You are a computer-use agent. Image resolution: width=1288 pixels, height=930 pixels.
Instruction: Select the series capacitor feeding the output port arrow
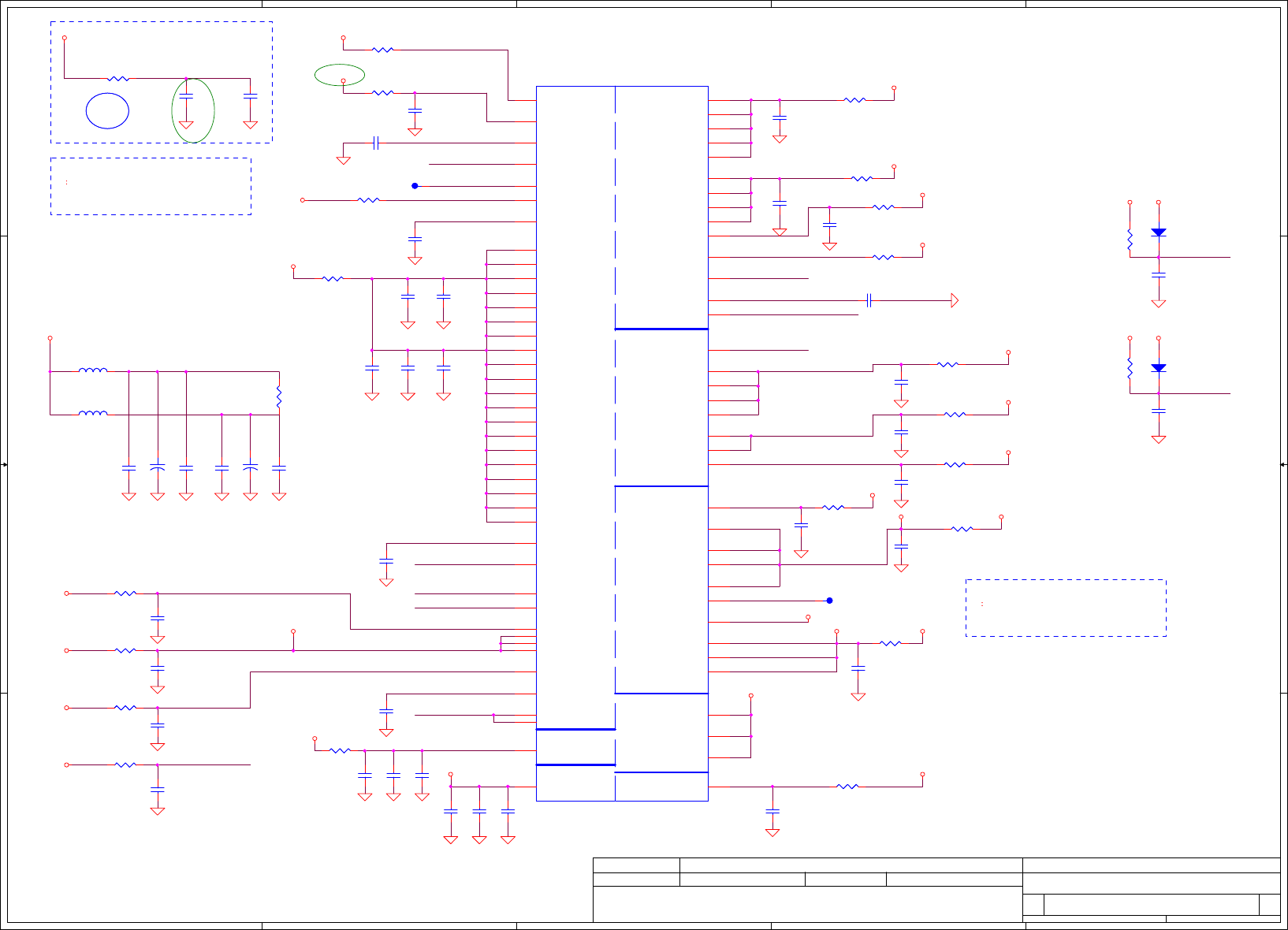point(869,300)
